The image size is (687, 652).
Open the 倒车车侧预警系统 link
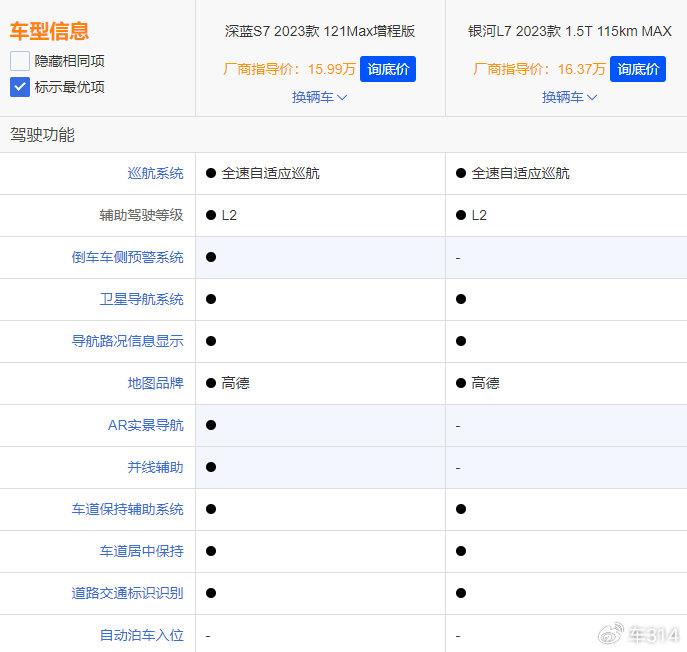pos(127,257)
